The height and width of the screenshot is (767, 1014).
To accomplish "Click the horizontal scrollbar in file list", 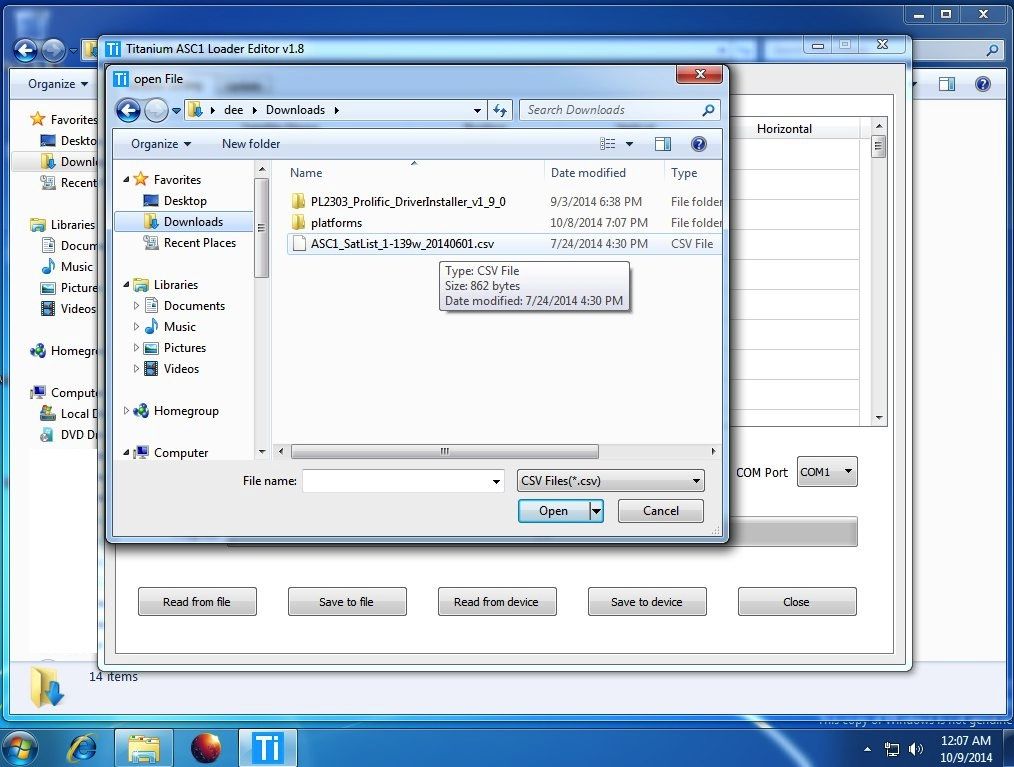I will (445, 451).
